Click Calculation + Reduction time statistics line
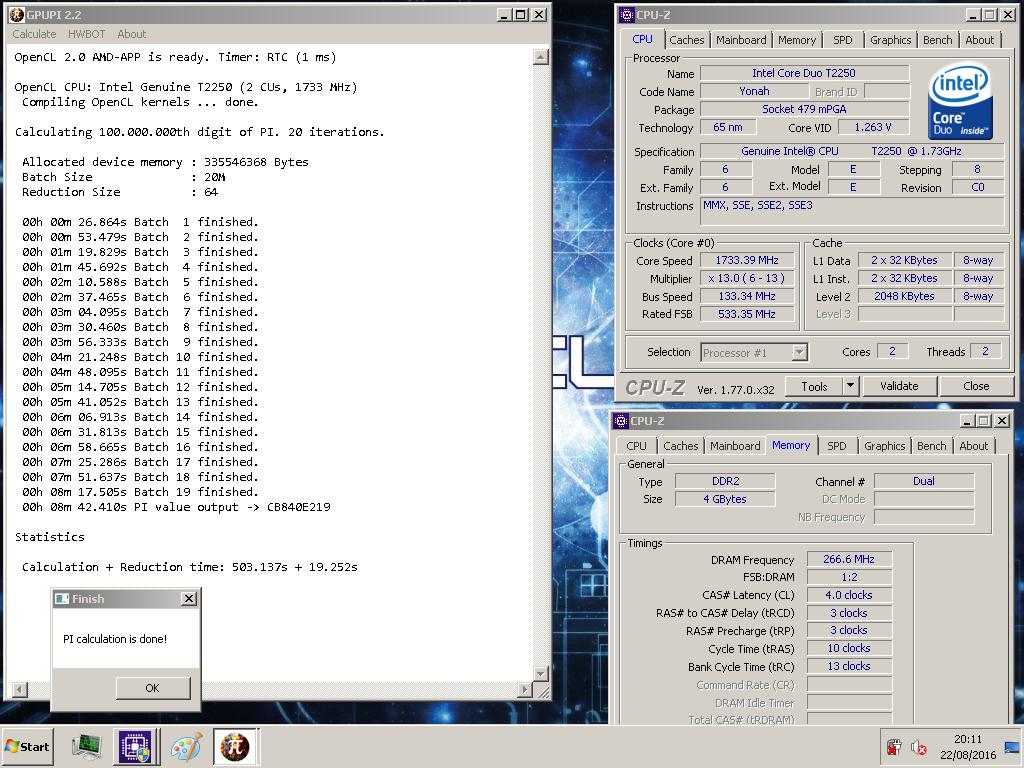The height and width of the screenshot is (768, 1024). pos(189,567)
